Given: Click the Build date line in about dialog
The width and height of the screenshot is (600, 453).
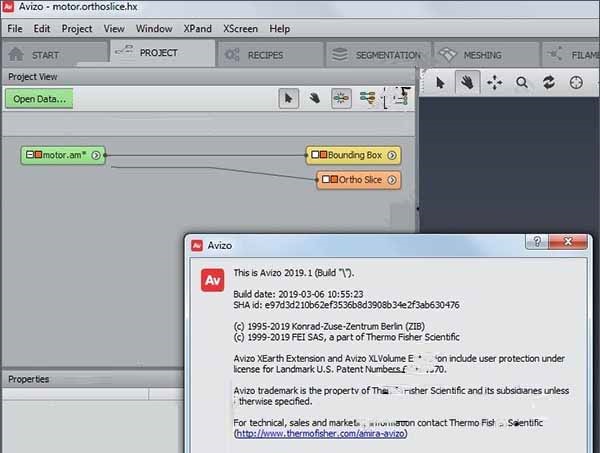Looking at the screenshot, I should [298, 294].
